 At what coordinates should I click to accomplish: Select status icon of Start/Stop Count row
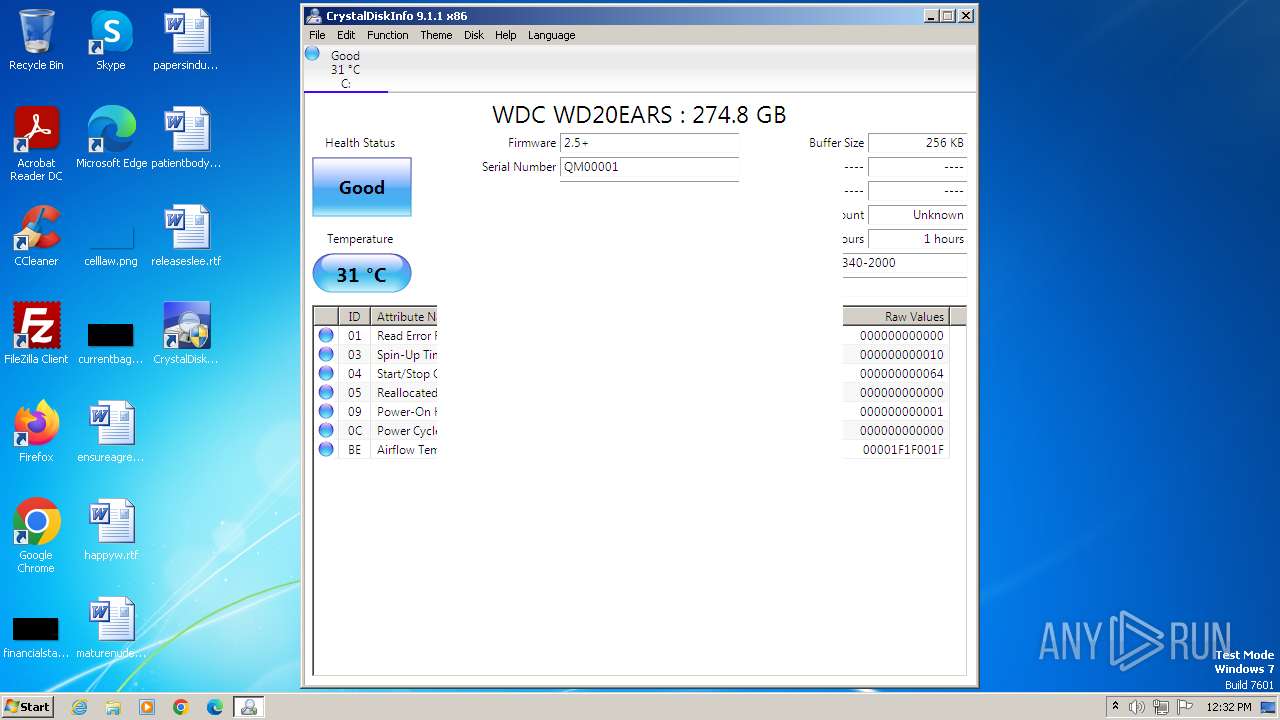pos(326,373)
